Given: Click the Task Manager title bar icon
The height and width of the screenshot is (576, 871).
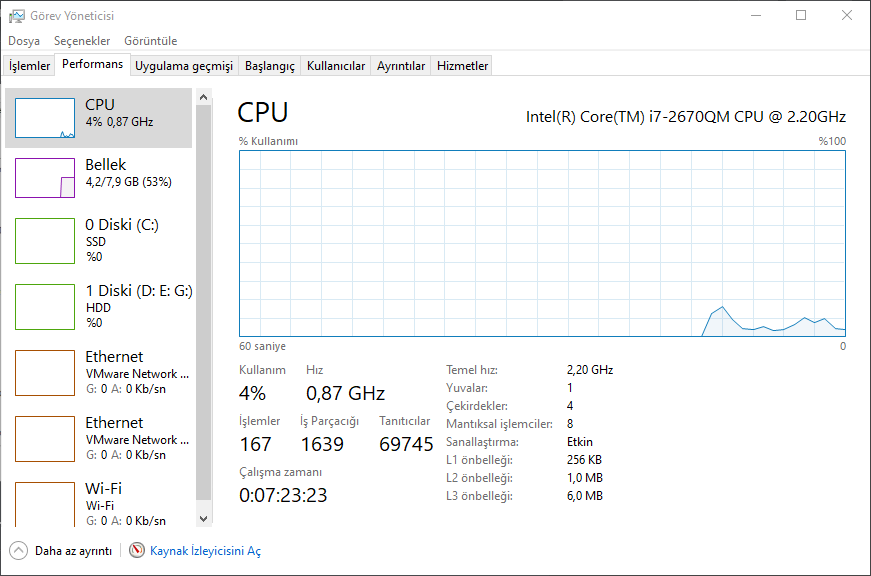Looking at the screenshot, I should [x=17, y=16].
